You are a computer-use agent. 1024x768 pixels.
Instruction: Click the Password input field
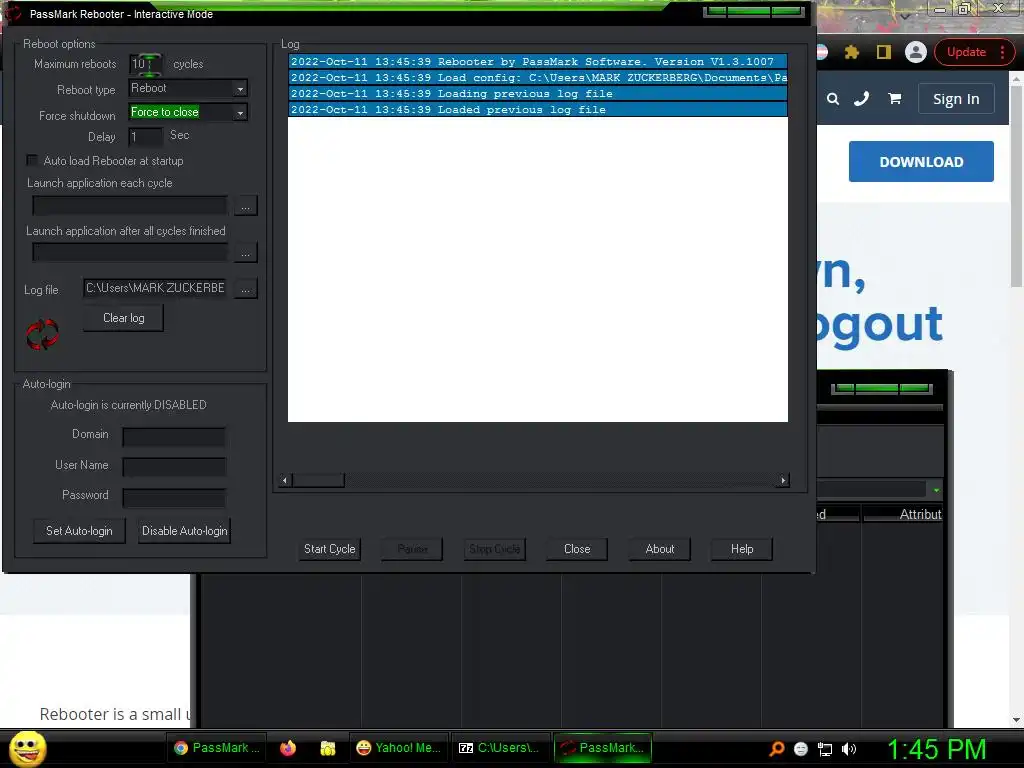click(174, 497)
